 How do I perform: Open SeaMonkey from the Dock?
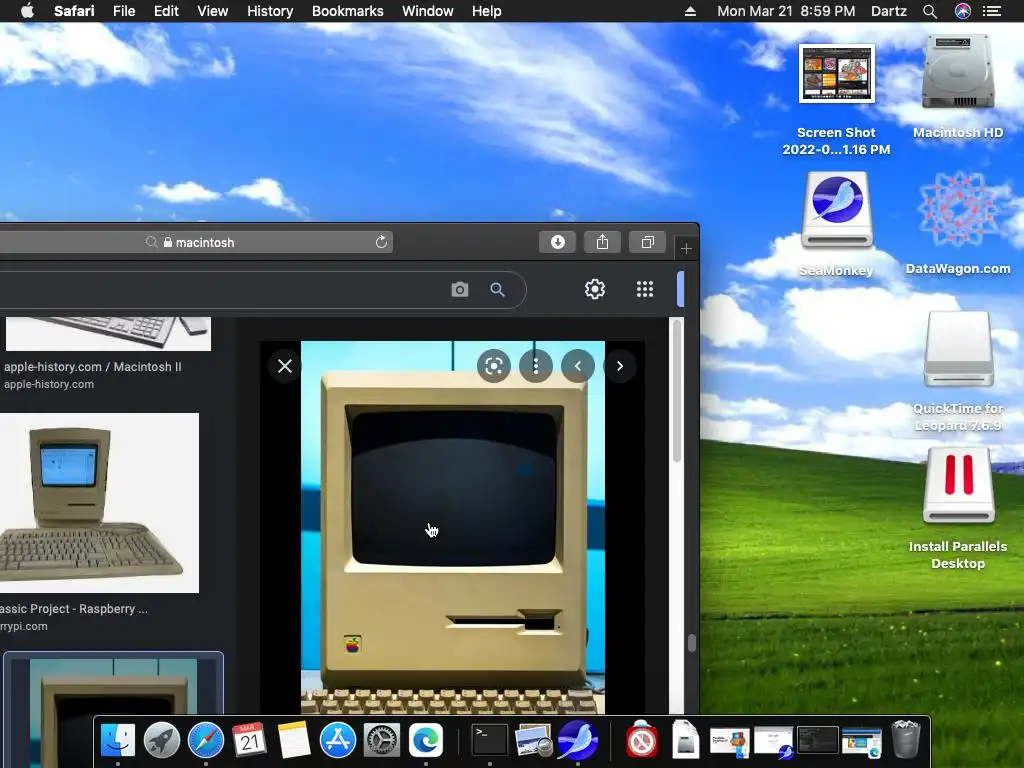pyautogui.click(x=577, y=741)
